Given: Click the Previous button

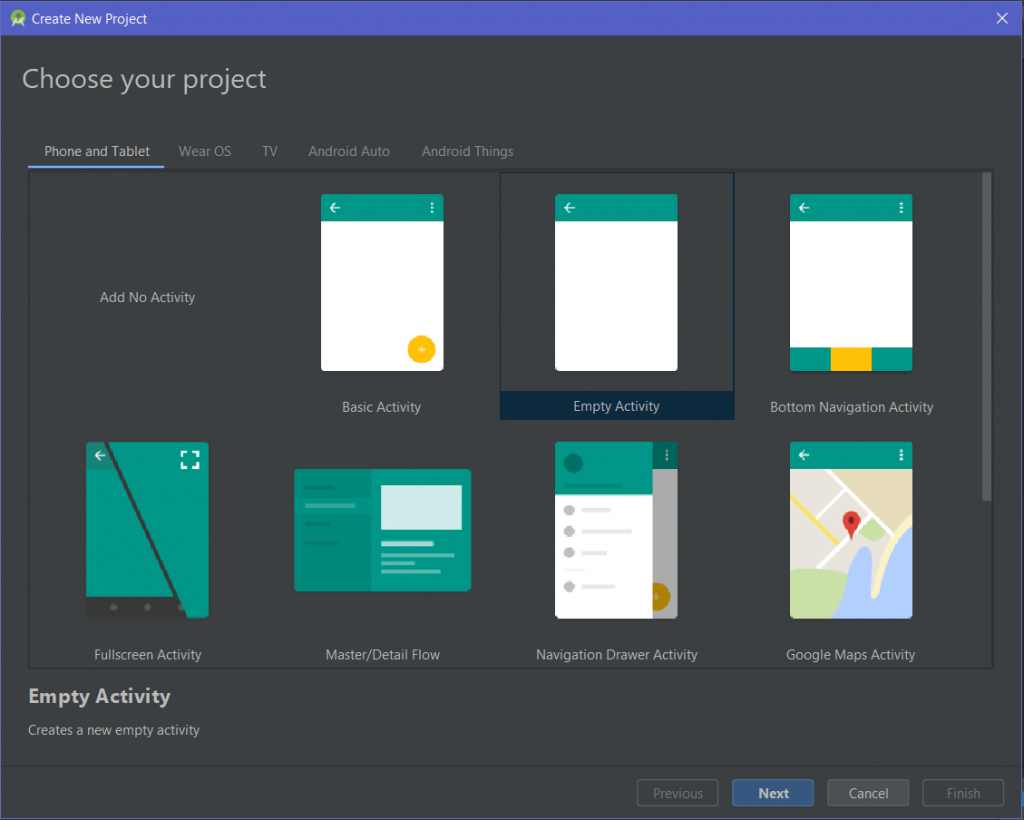Looking at the screenshot, I should (677, 792).
